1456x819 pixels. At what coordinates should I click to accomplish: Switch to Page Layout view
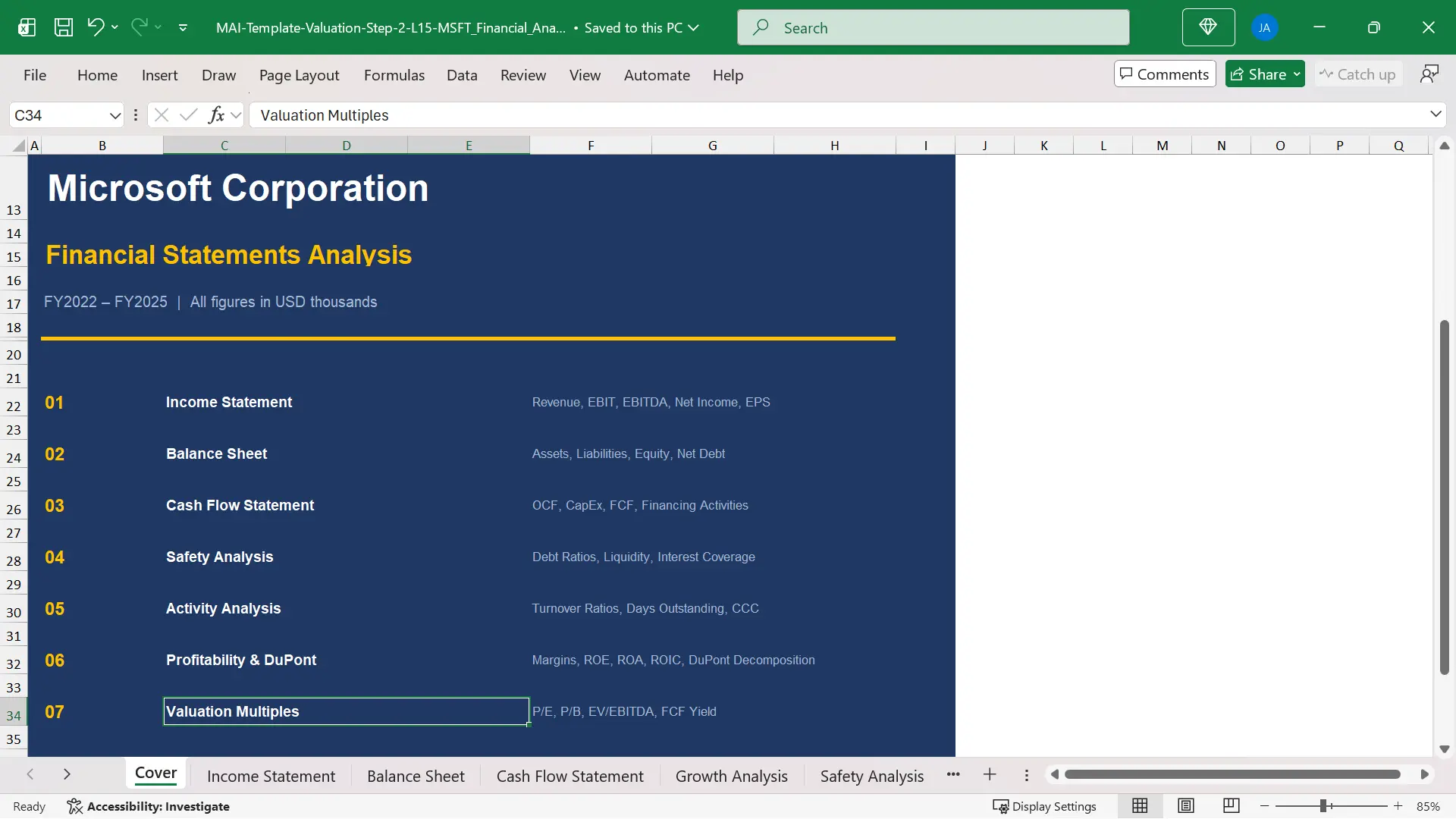click(x=1186, y=806)
